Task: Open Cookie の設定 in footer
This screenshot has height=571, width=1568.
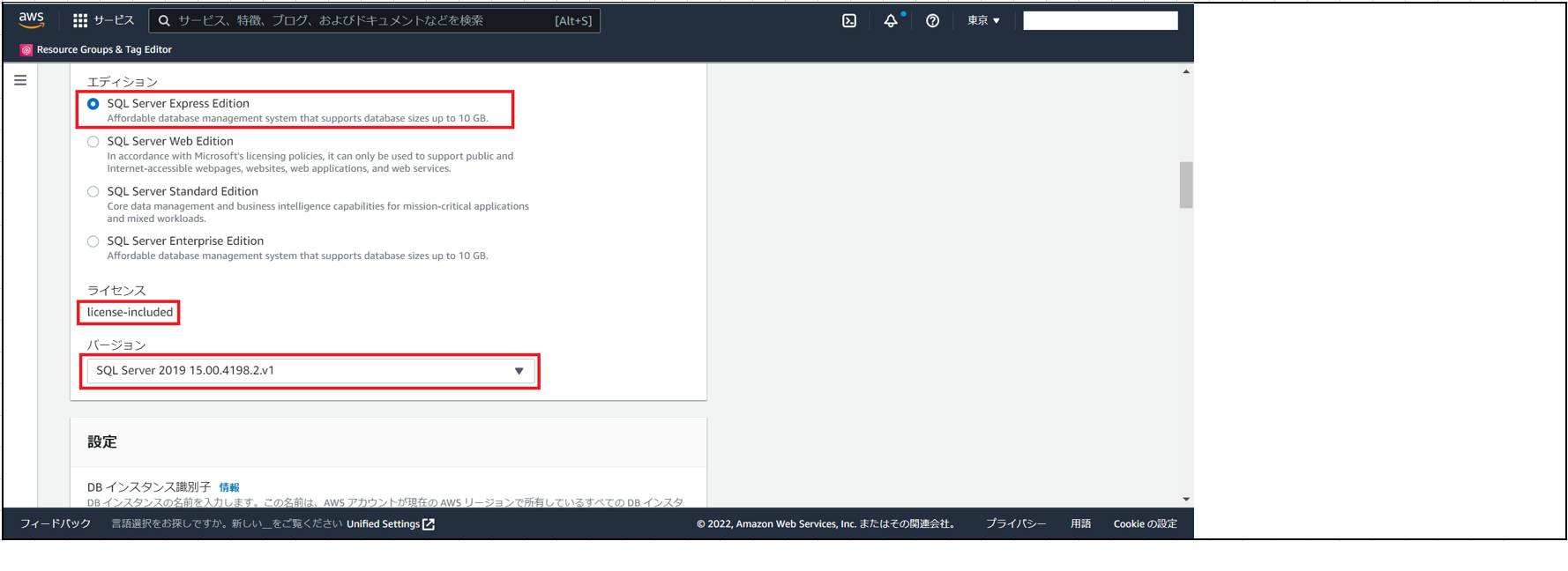Action: pyautogui.click(x=1146, y=523)
